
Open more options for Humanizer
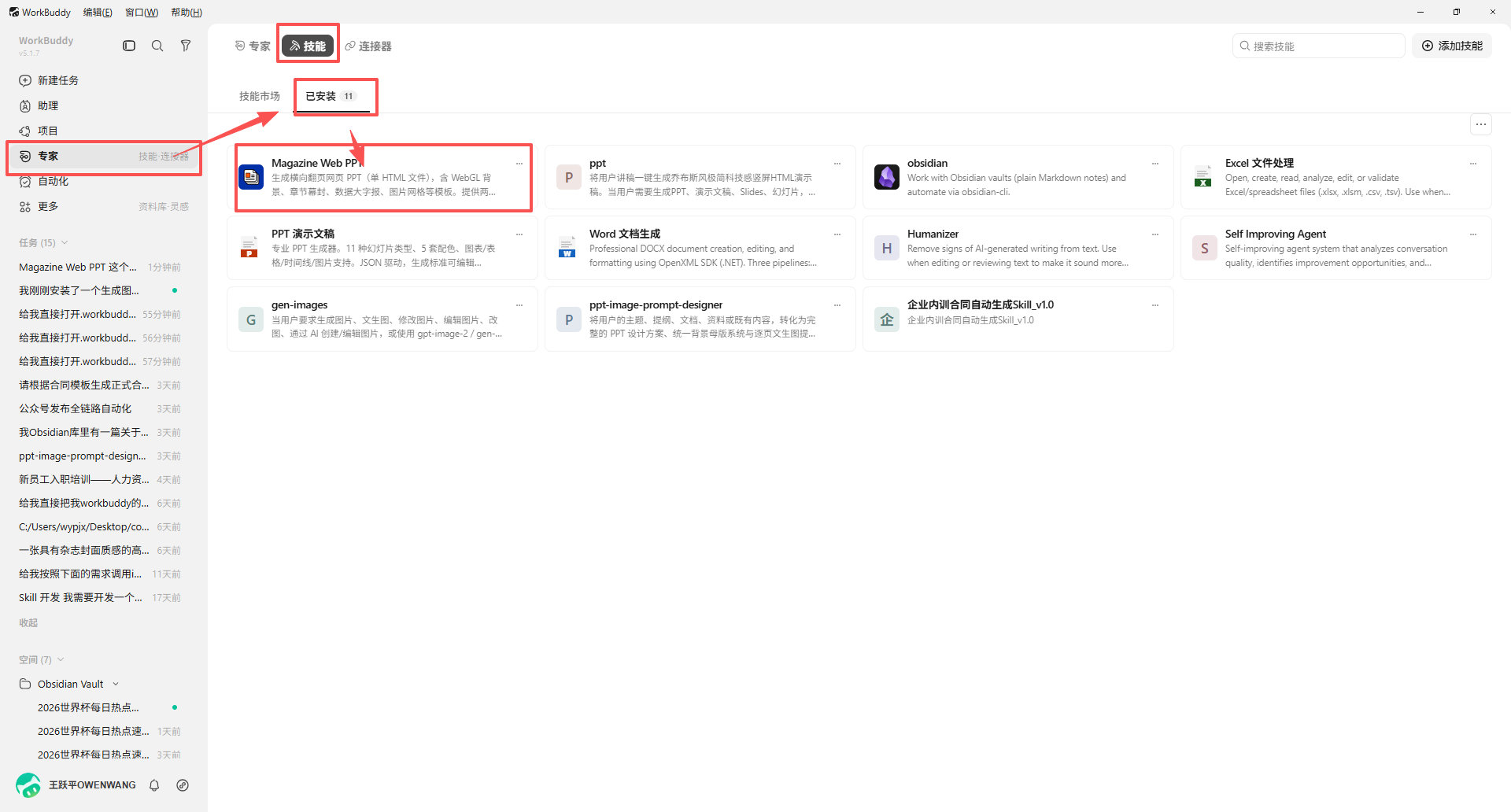(1155, 234)
